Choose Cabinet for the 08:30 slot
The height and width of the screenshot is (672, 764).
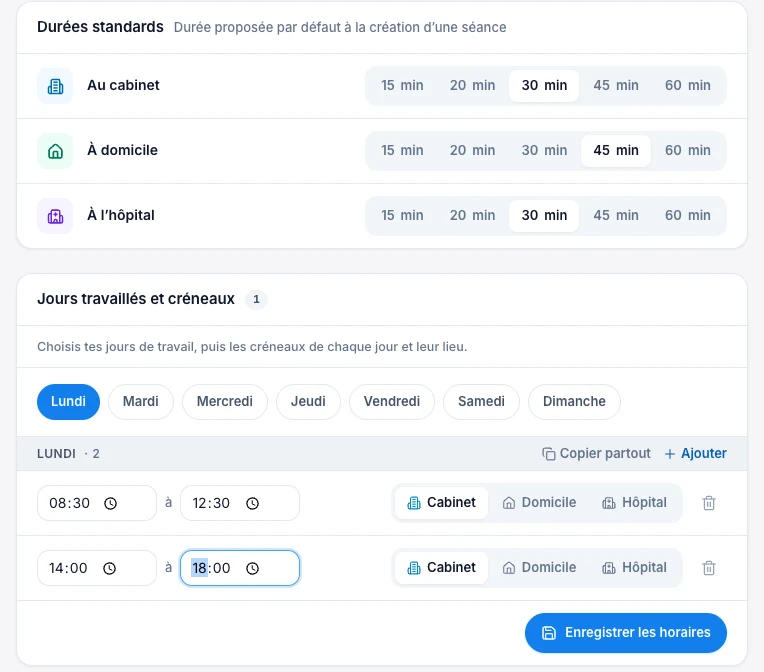pyautogui.click(x=441, y=503)
